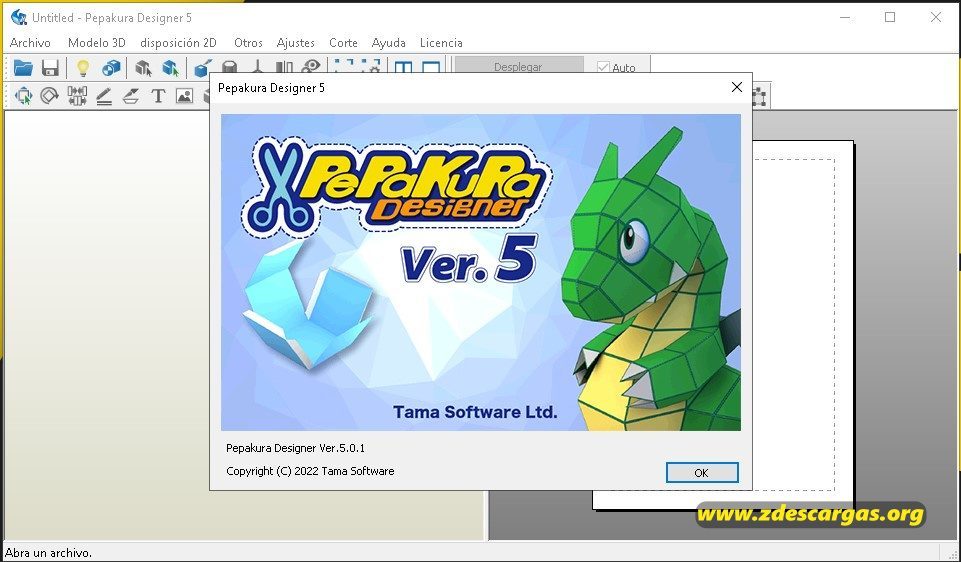
Task: Open the Licencia menu
Action: click(x=441, y=43)
